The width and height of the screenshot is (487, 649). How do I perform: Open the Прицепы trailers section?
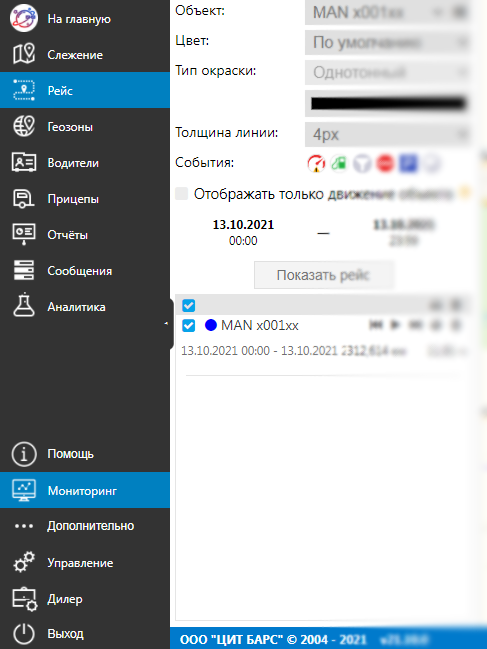point(85,199)
